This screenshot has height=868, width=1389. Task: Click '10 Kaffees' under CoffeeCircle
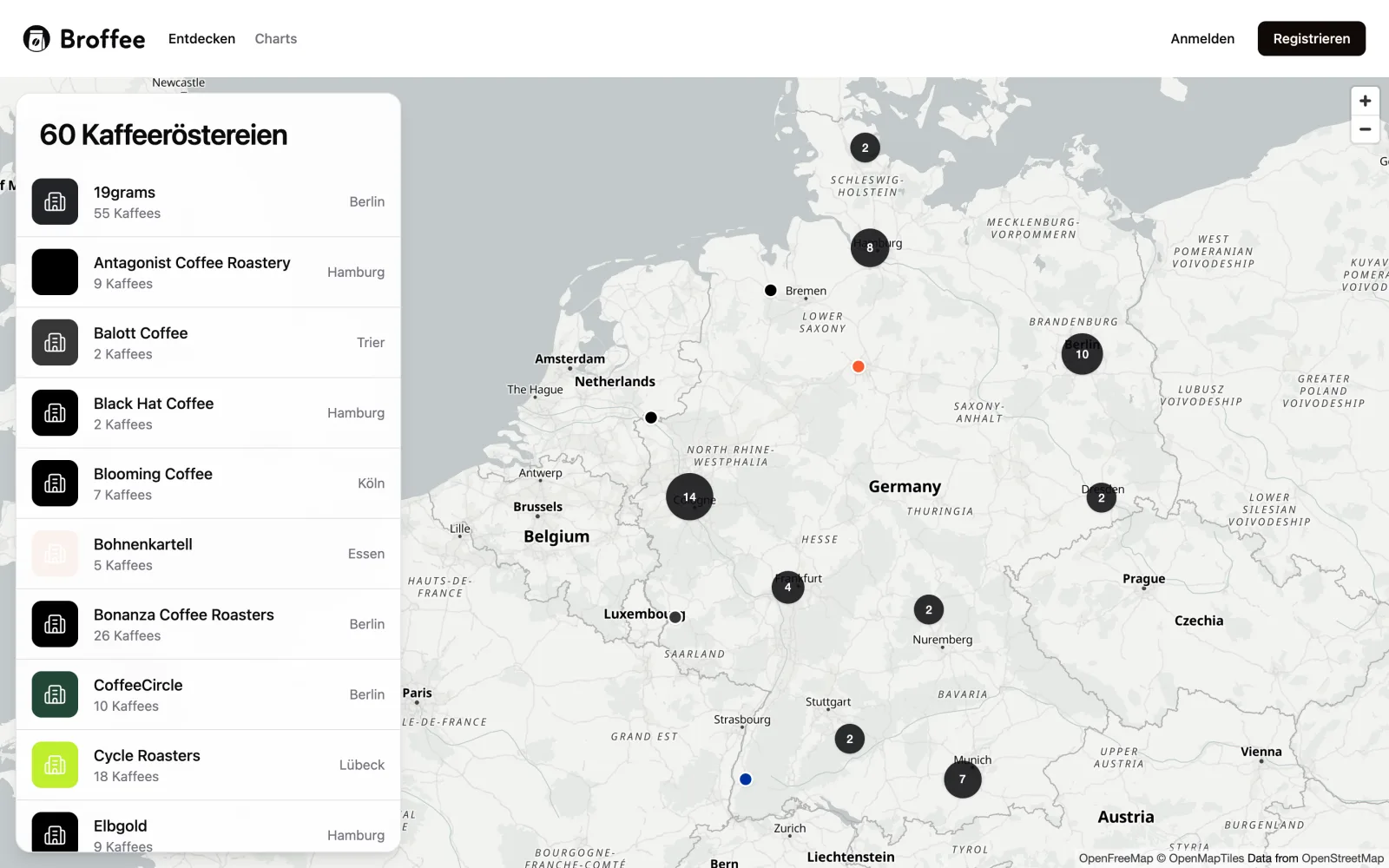tap(126, 706)
